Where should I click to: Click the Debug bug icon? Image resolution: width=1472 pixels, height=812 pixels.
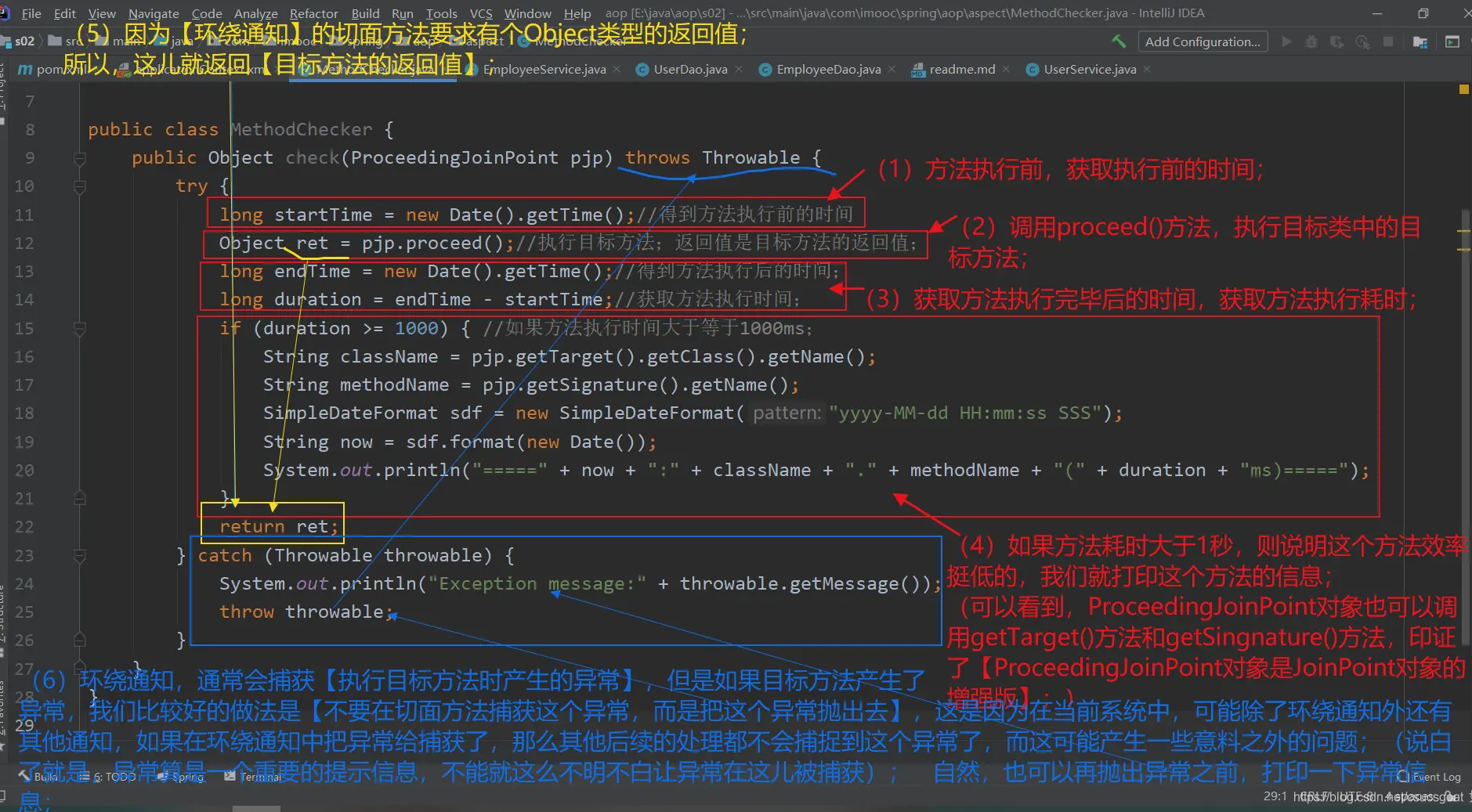(x=1311, y=42)
